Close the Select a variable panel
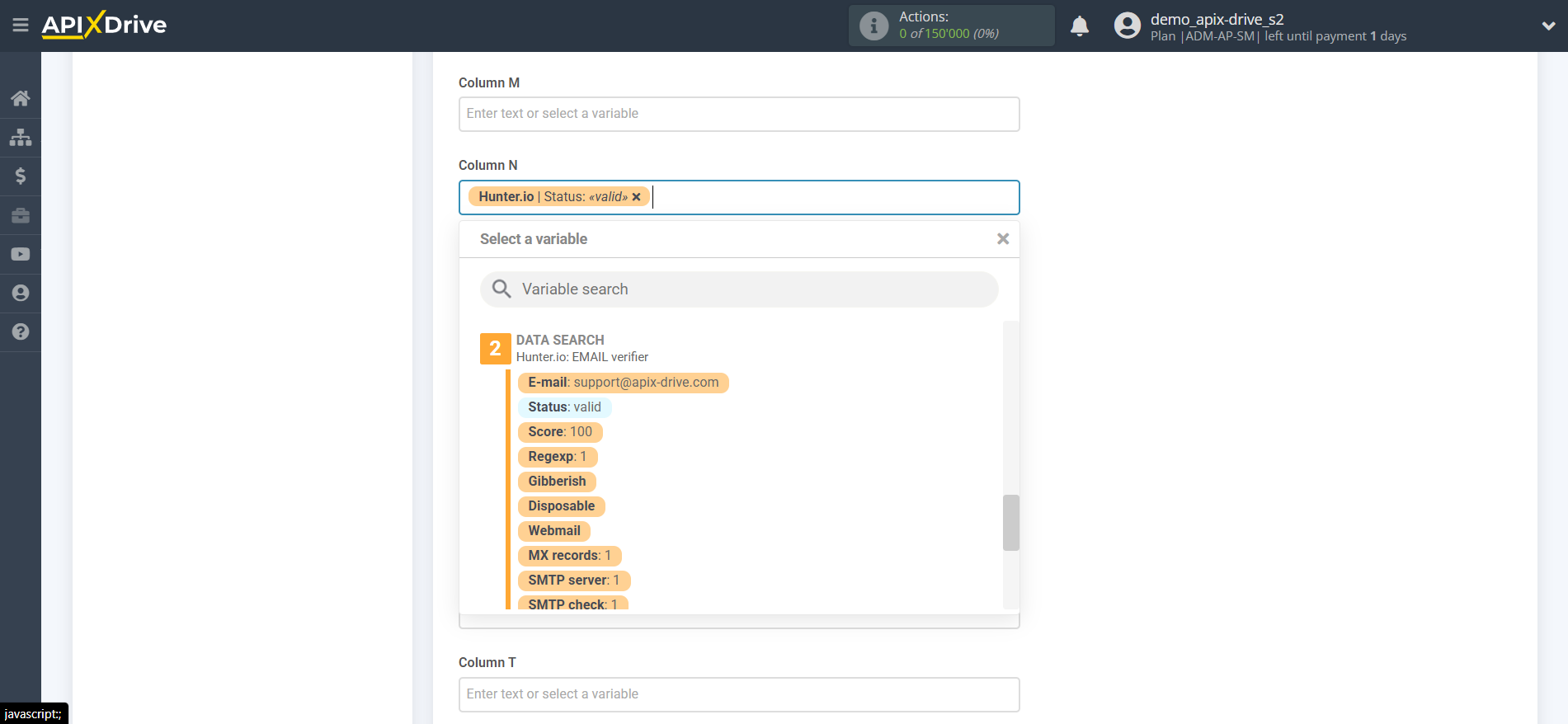The height and width of the screenshot is (724, 1568). [1003, 239]
